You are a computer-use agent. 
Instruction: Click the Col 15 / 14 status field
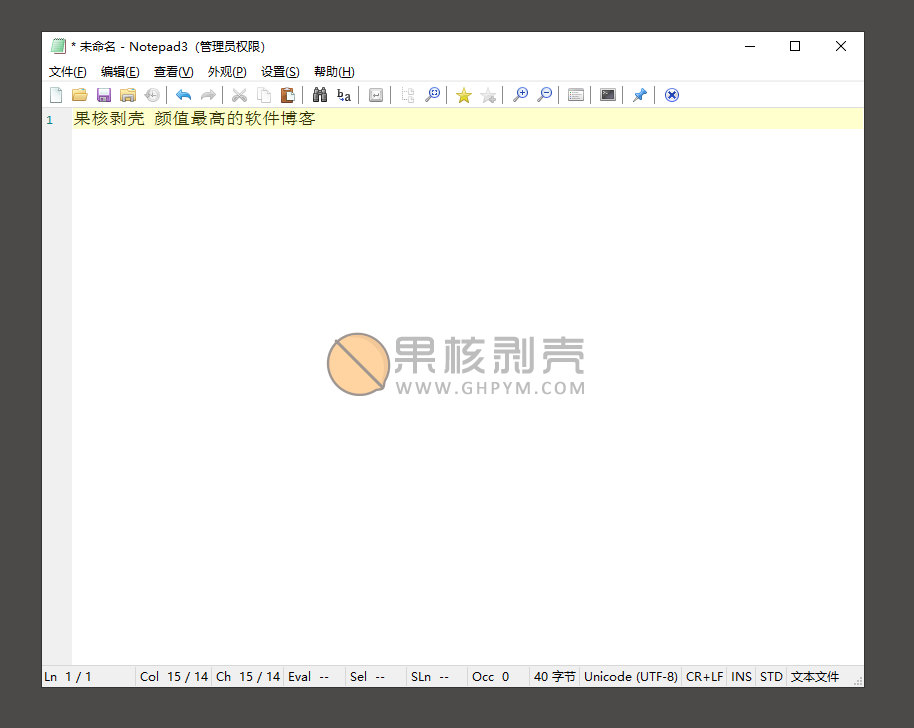click(x=174, y=677)
